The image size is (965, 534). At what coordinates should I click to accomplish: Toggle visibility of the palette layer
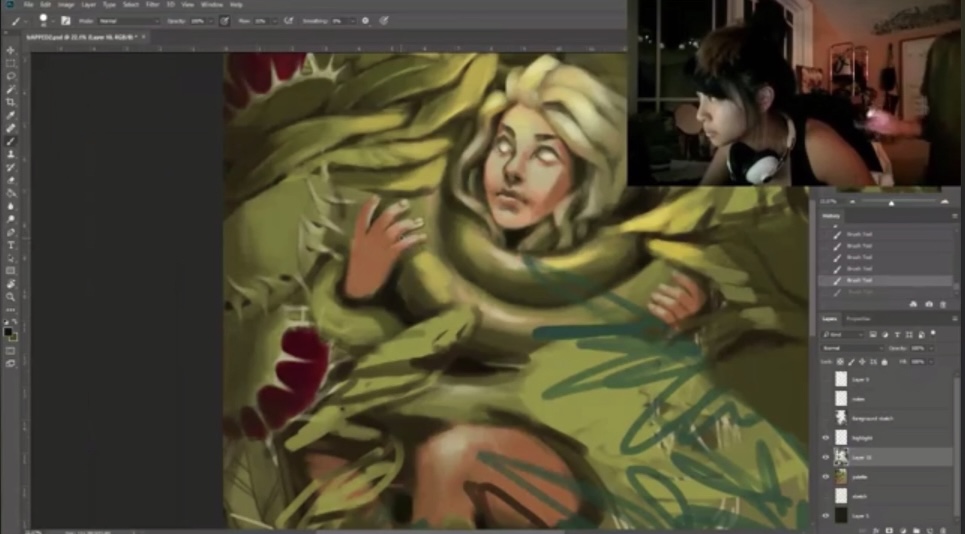(x=826, y=476)
